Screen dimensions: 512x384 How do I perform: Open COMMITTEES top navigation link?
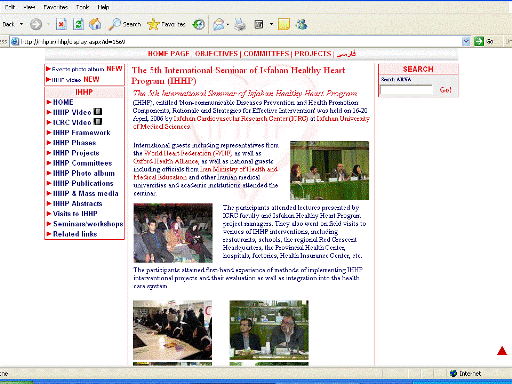coord(266,54)
